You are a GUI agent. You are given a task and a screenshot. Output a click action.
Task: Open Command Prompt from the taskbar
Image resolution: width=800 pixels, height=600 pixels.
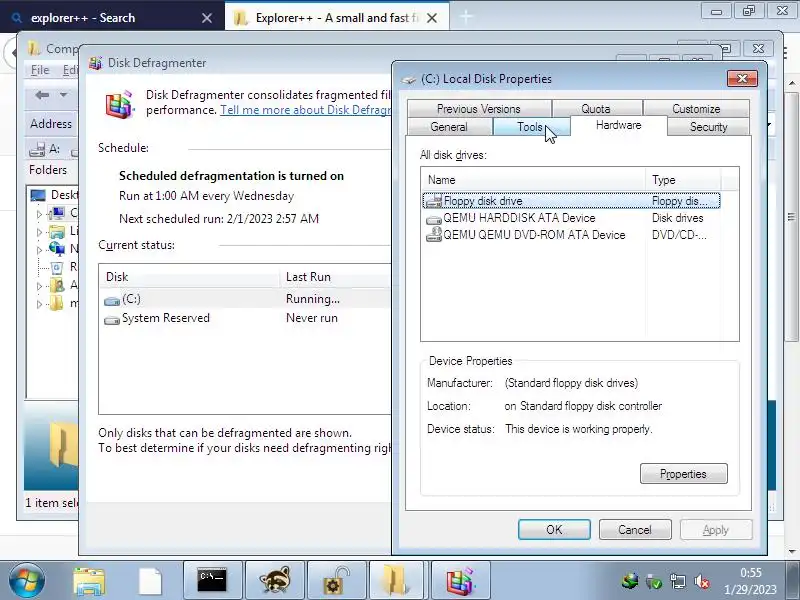click(x=212, y=581)
